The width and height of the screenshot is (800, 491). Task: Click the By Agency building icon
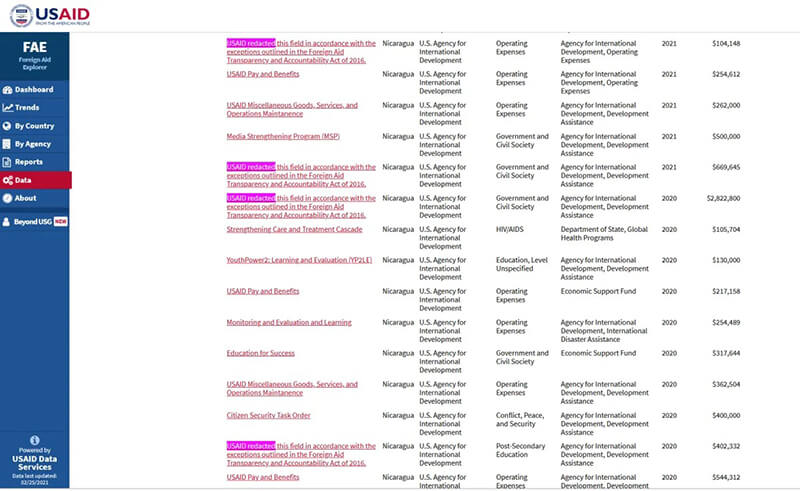click(8, 144)
